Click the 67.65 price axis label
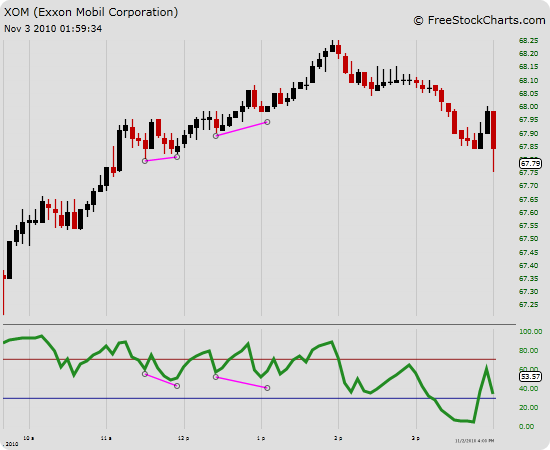This screenshot has height=450, width=550. pos(528,200)
